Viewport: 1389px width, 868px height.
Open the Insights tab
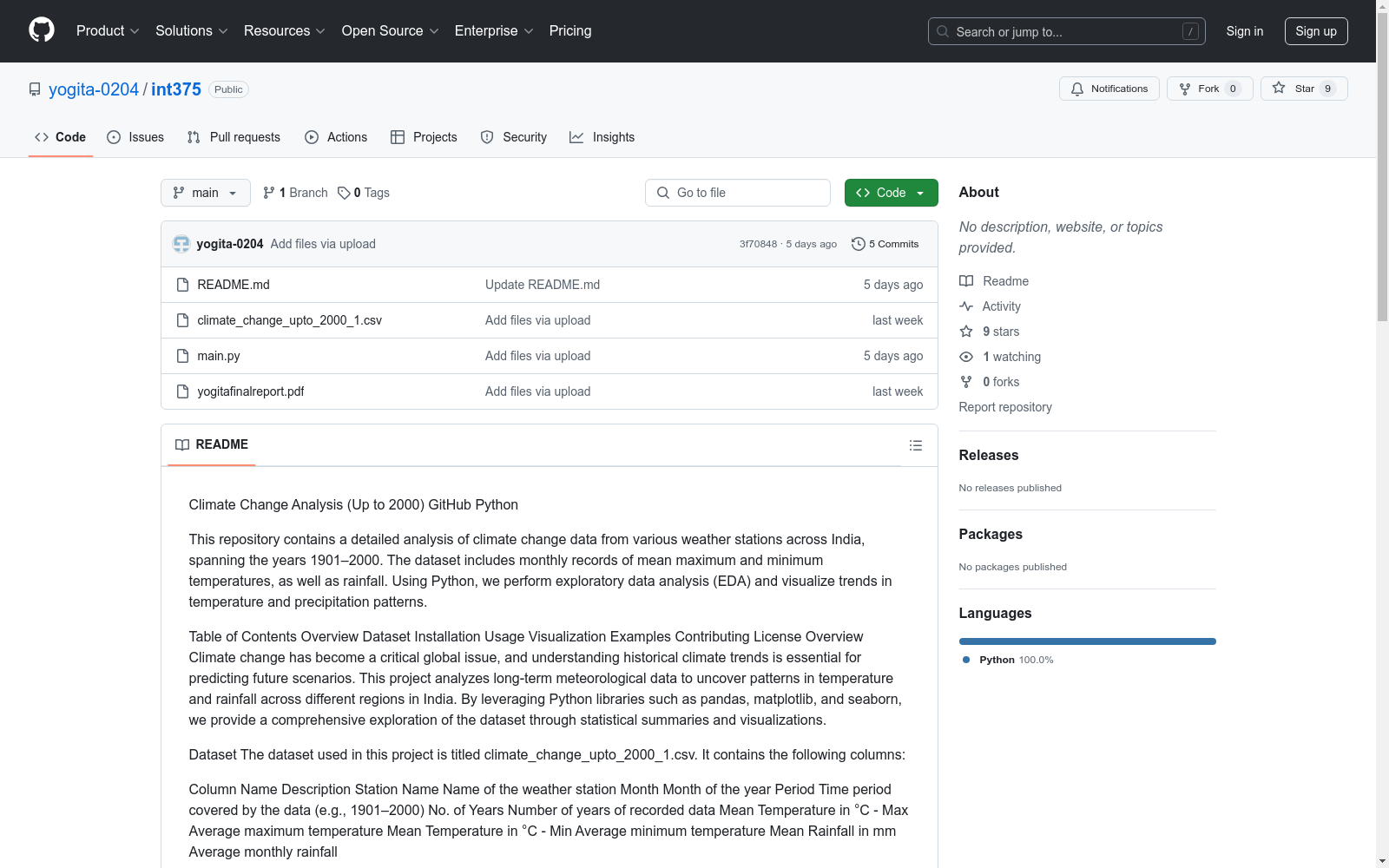tap(602, 137)
